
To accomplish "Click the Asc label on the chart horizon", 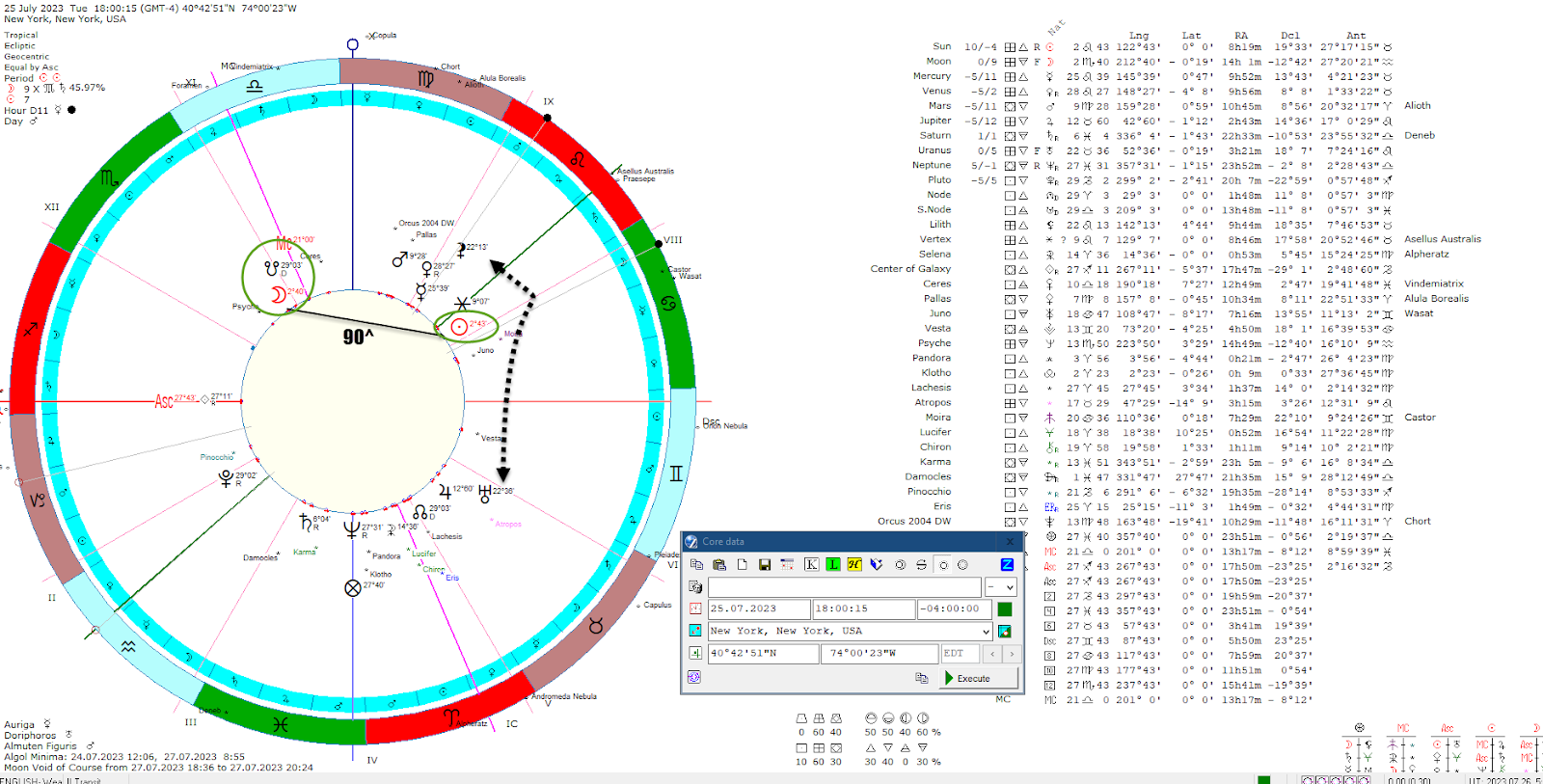I will pos(164,401).
